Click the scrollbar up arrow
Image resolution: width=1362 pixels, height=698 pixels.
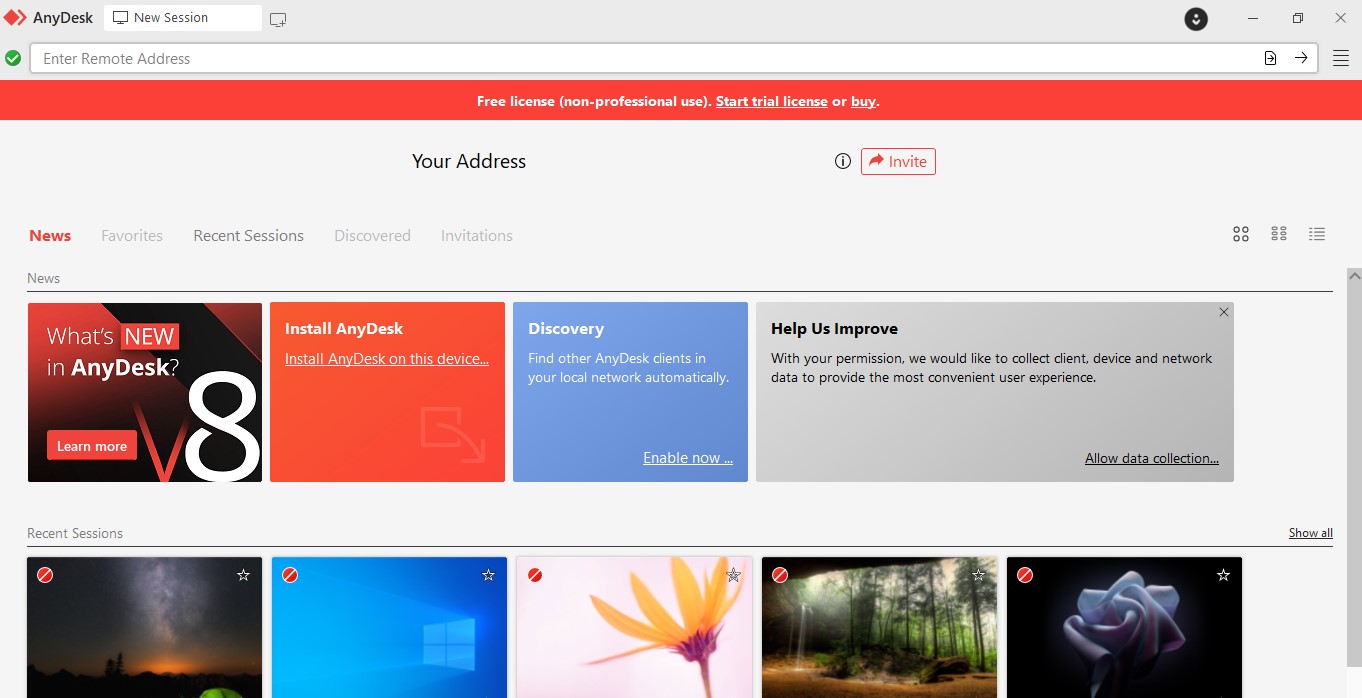[1354, 274]
